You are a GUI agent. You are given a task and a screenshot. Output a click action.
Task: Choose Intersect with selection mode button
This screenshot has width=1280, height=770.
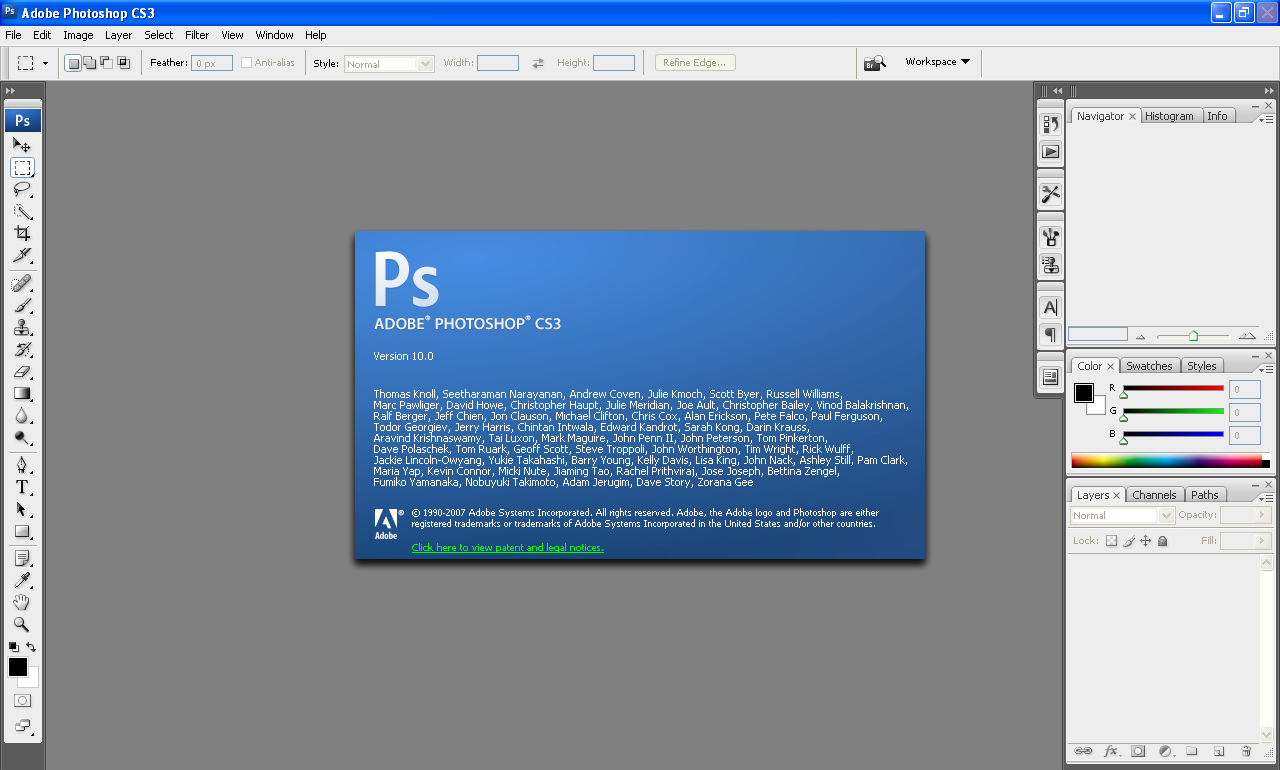click(124, 63)
